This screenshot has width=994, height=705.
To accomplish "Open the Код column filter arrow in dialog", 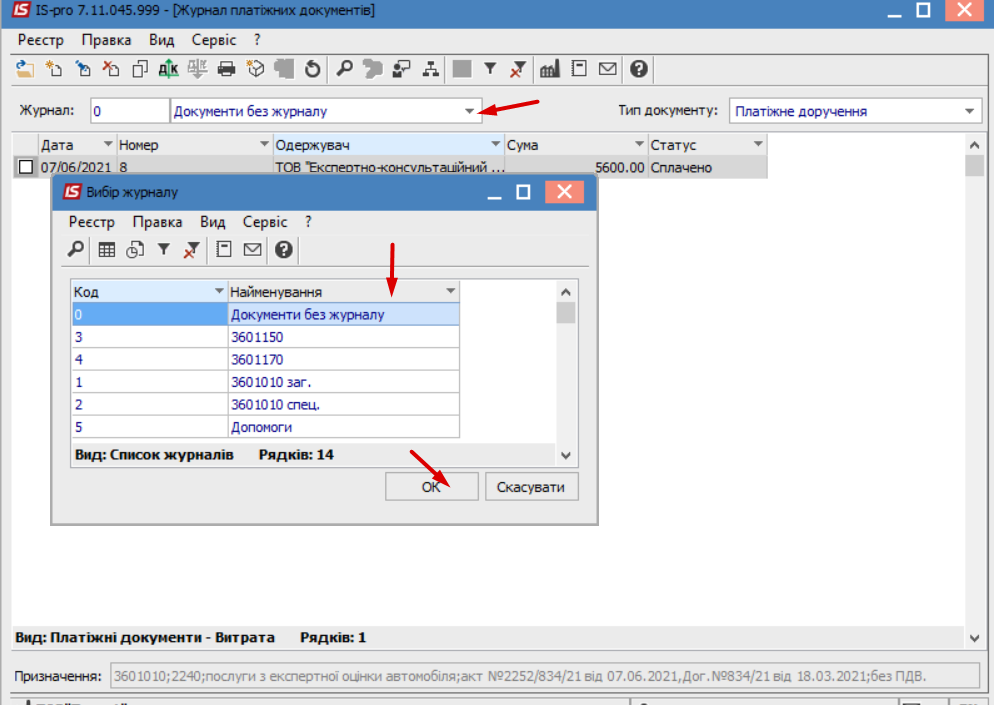I will (x=219, y=291).
